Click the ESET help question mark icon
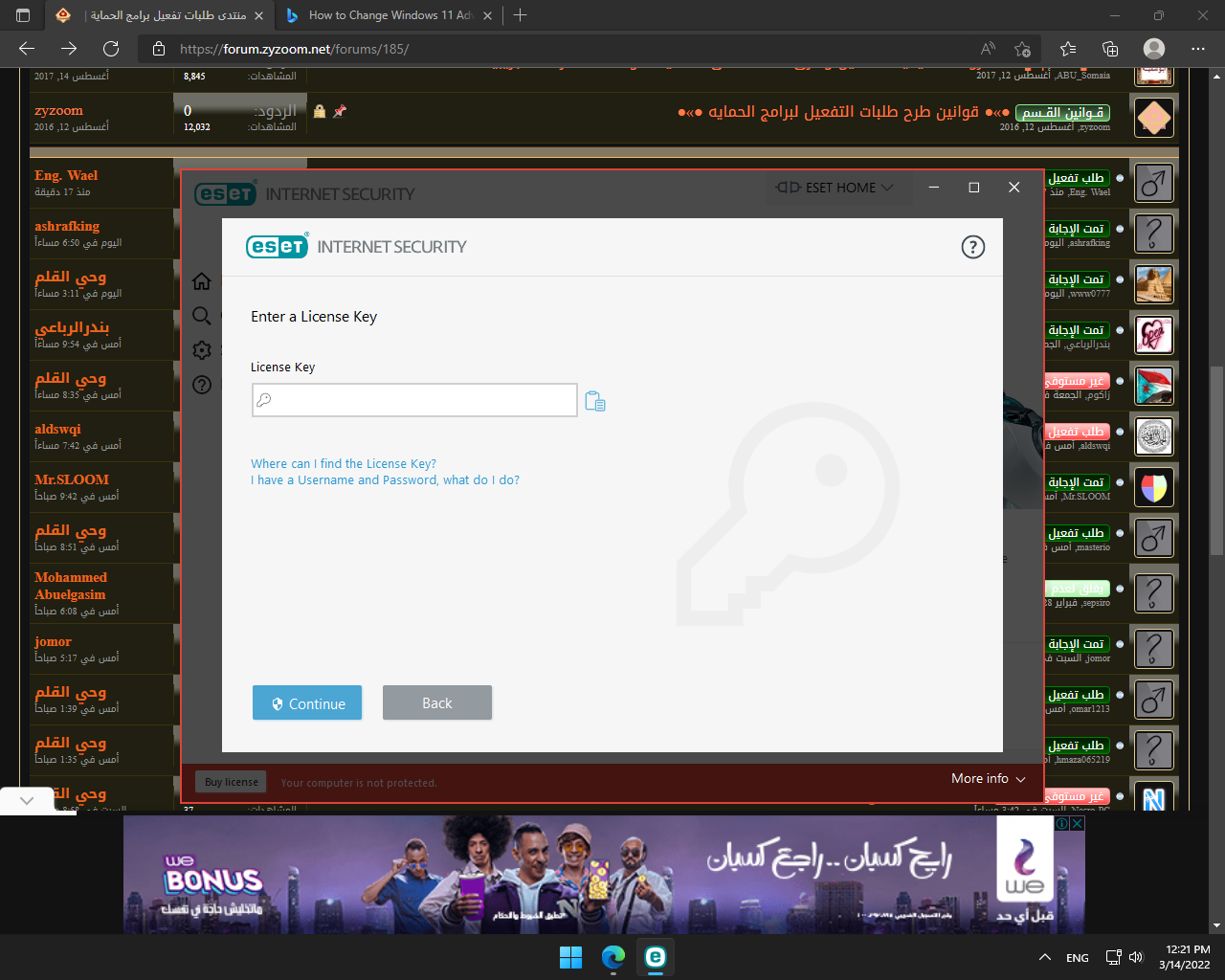The image size is (1225, 980). click(x=972, y=247)
